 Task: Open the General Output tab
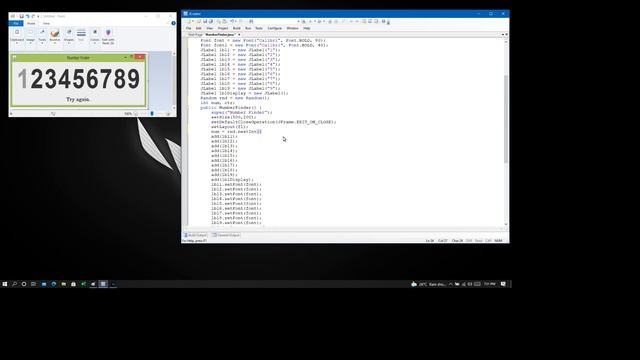(x=226, y=235)
